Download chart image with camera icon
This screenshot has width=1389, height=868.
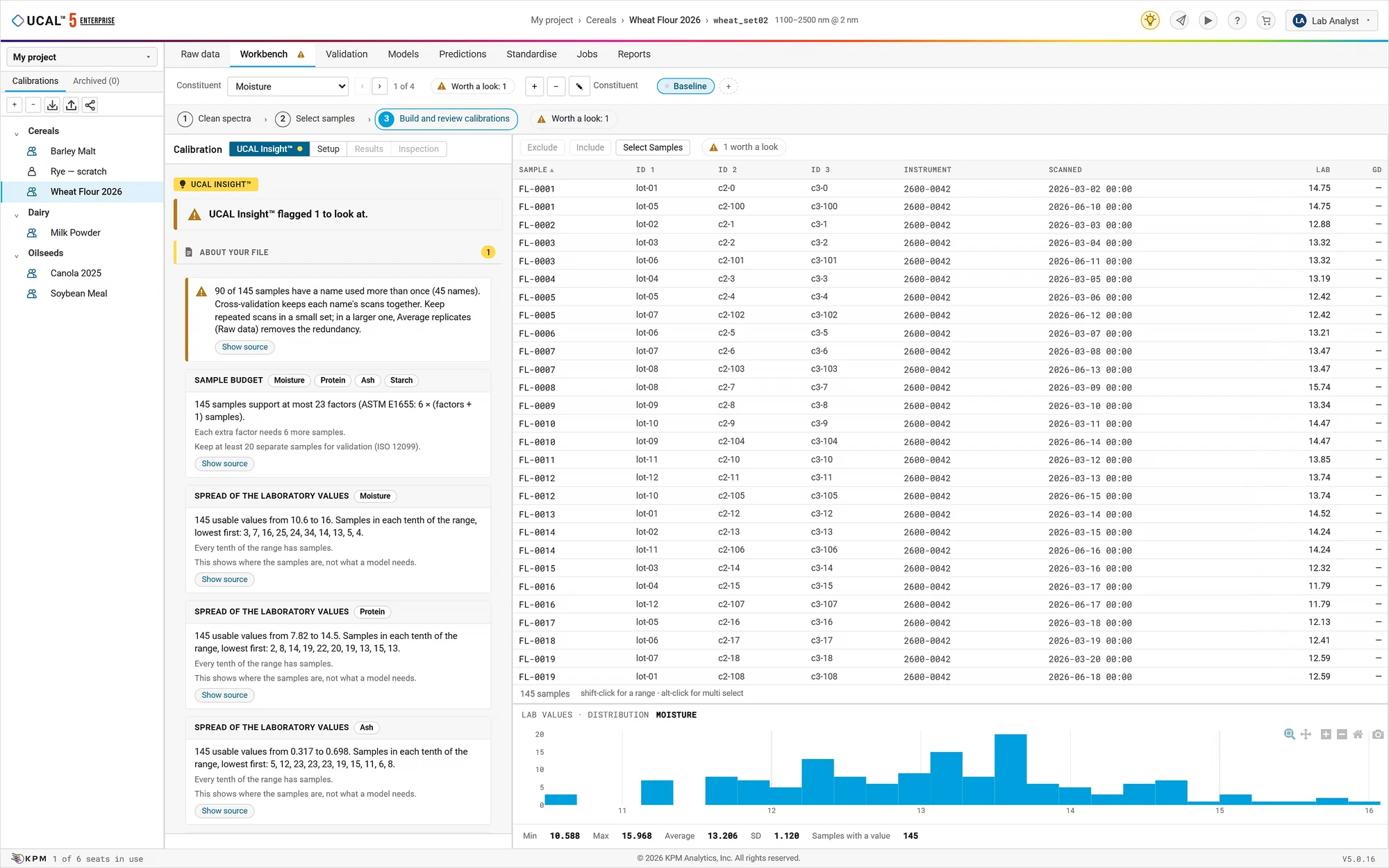[x=1378, y=734]
